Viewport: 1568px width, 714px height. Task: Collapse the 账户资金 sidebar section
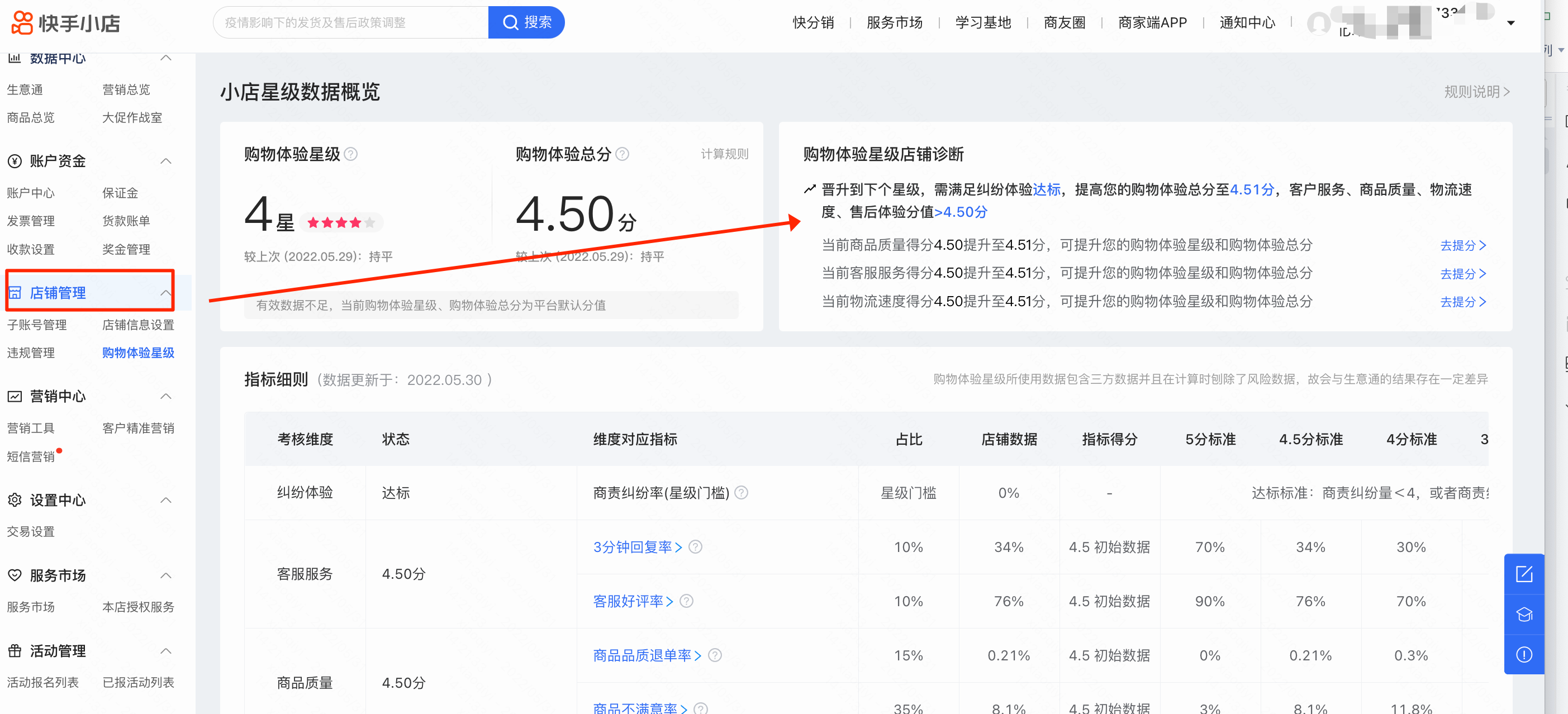point(165,161)
